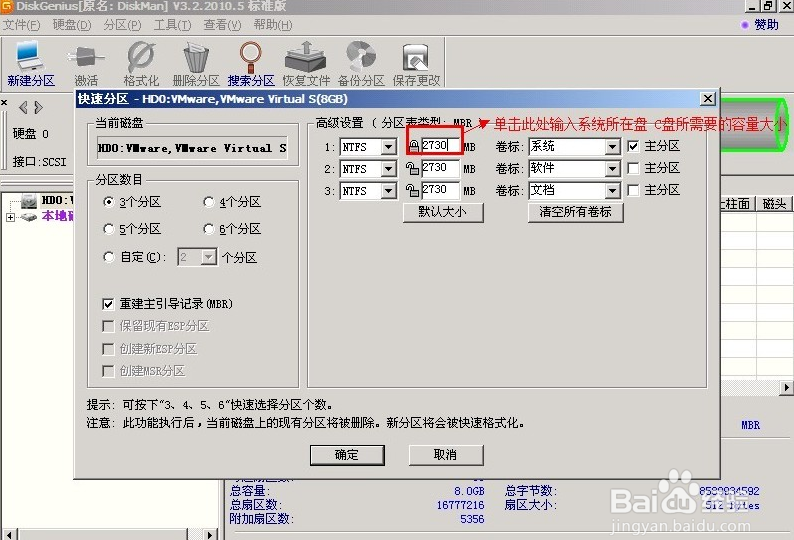The height and width of the screenshot is (540, 794).
Task: Open the 查看(V) menu
Action: [x=222, y=25]
